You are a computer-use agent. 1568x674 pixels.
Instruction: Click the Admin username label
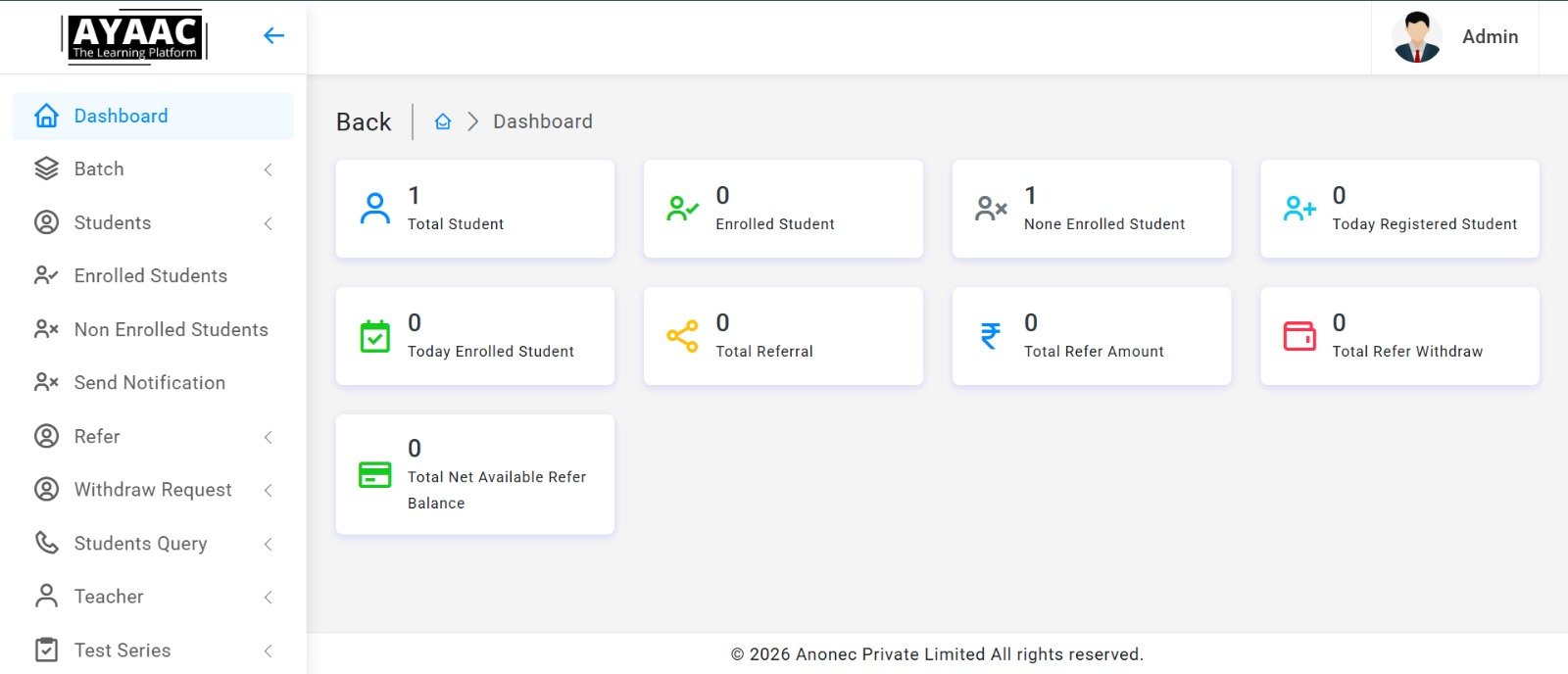point(1490,37)
